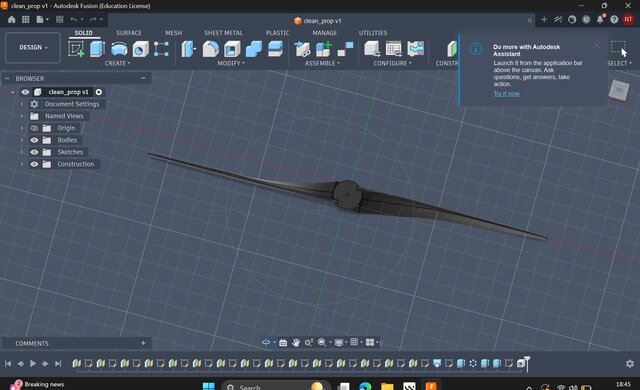Screen dimensions: 640x390
Task: Activate clean_prop v1 component radio button
Action: [x=99, y=92]
